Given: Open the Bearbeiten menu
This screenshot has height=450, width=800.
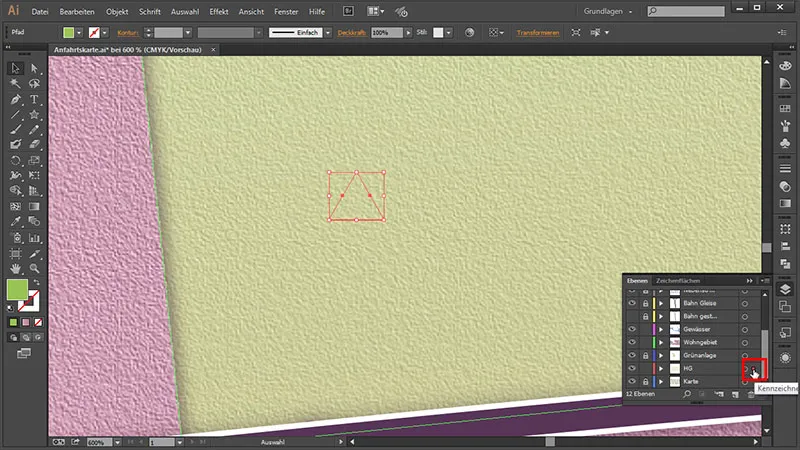Looking at the screenshot, I should pyautogui.click(x=77, y=11).
